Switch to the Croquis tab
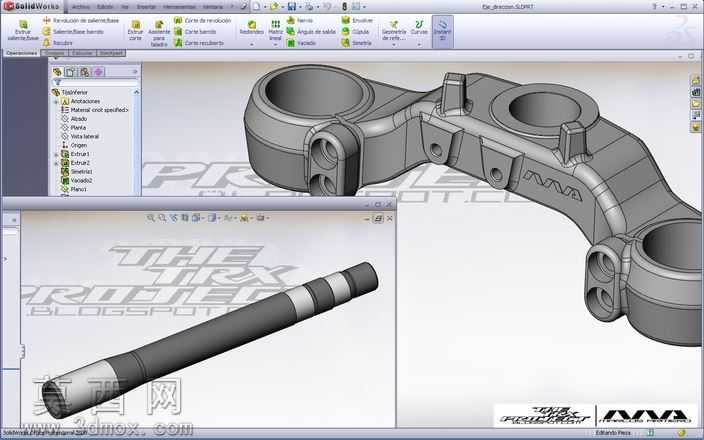The width and height of the screenshot is (704, 440). pyautogui.click(x=56, y=53)
